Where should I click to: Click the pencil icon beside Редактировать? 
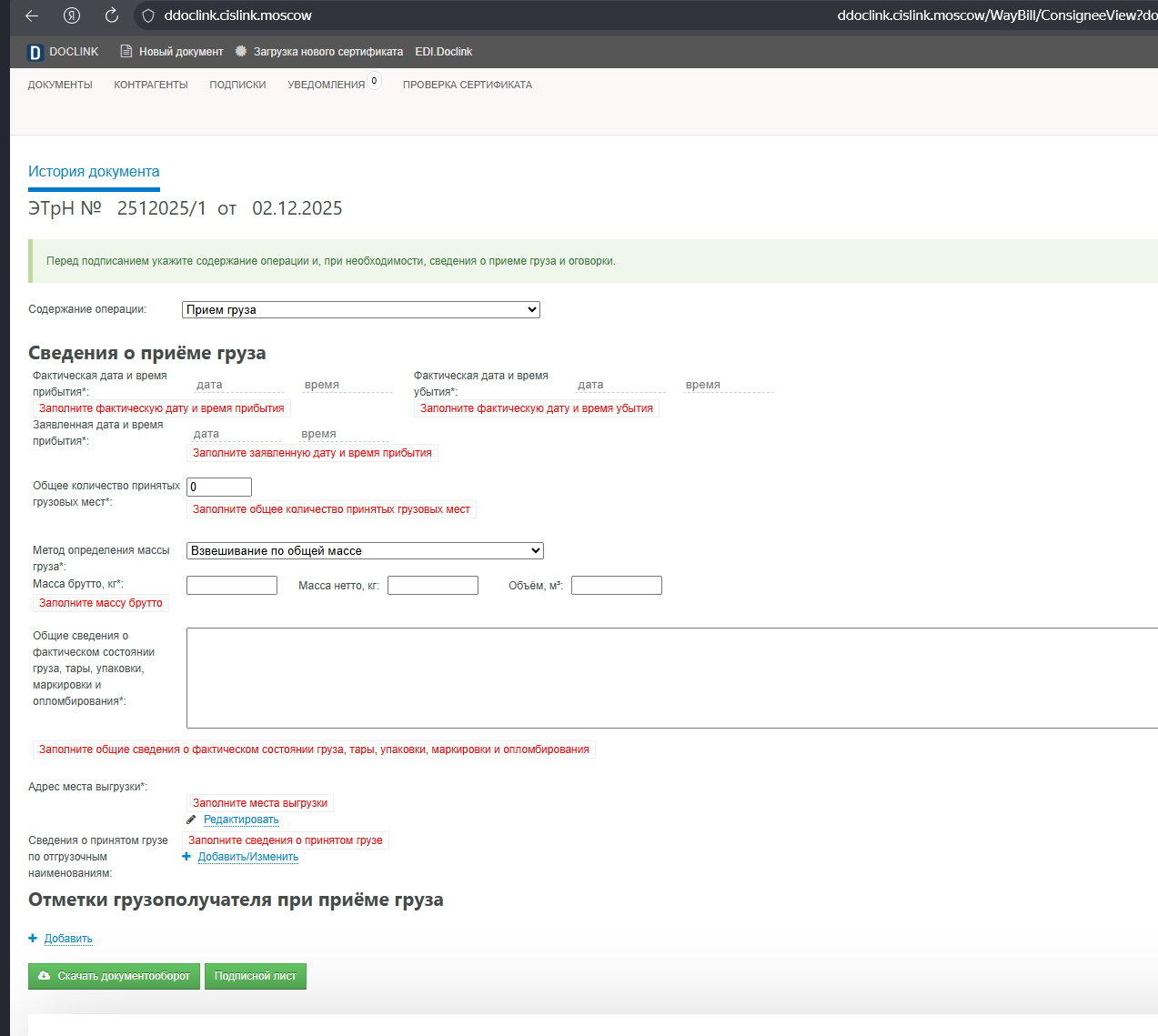(x=191, y=820)
